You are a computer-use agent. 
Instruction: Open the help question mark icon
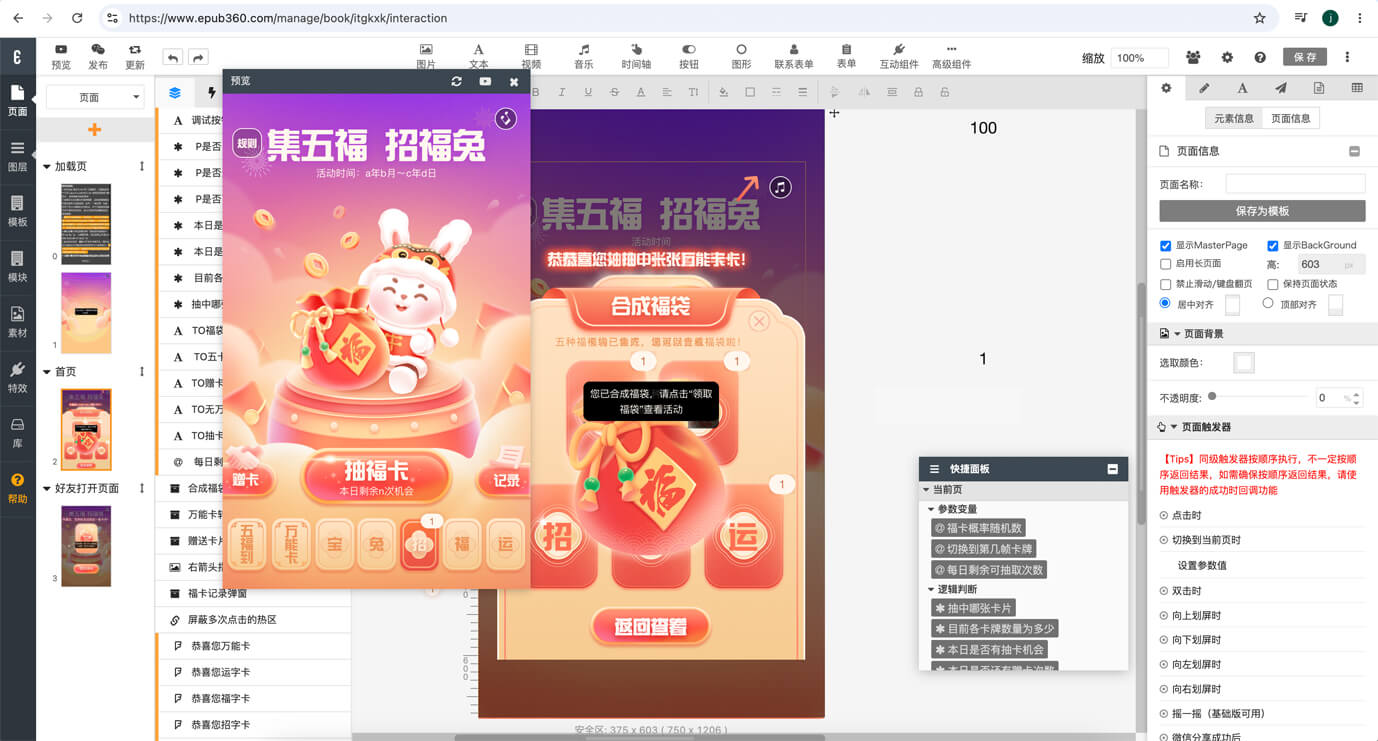(x=1260, y=58)
